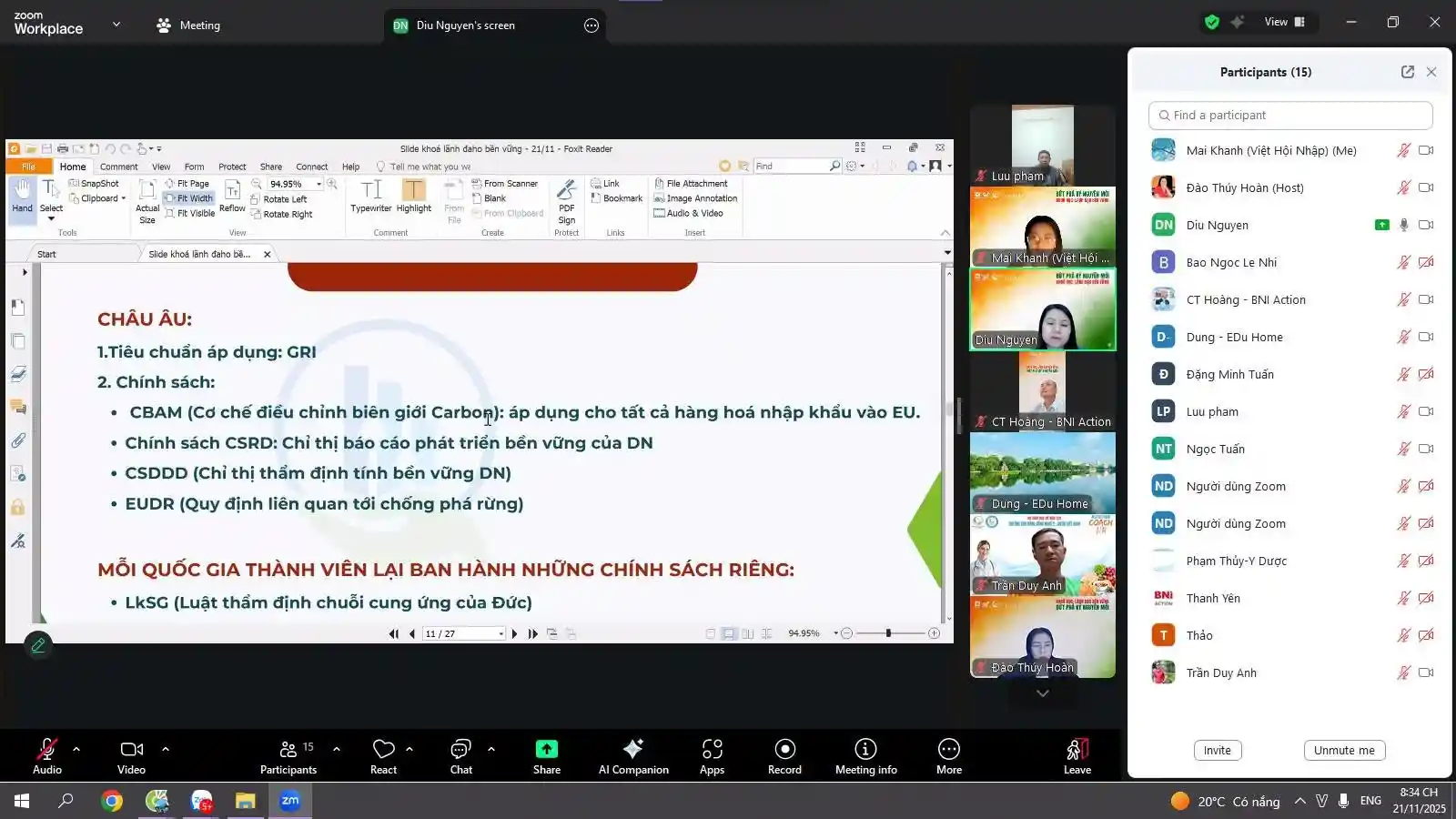The image size is (1456, 819).
Task: Click the annotate pencil icon
Action: 38,645
